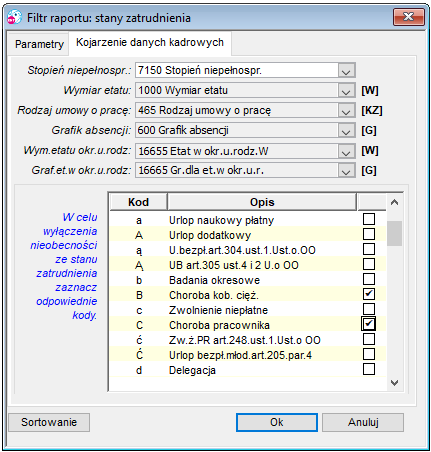Open the Wym.etatu okr.u.rodz dropdown
Screen dimensions: 431x452
click(x=346, y=151)
